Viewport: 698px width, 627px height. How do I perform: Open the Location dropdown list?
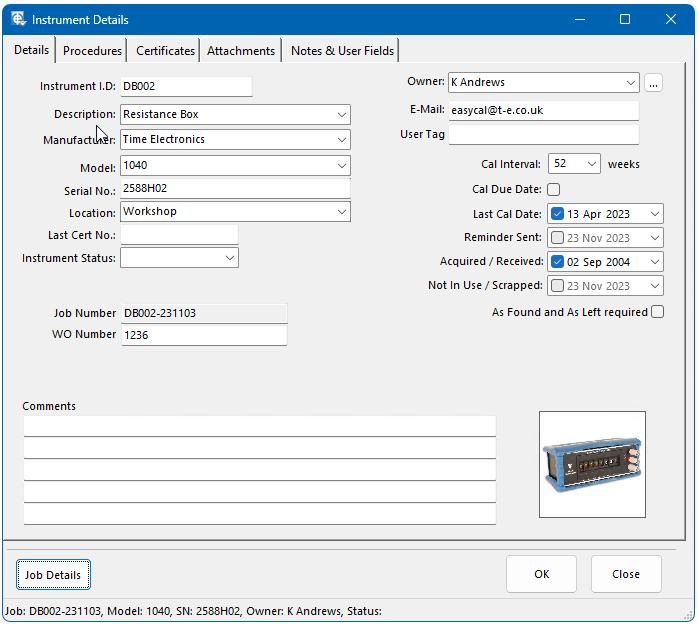(342, 212)
